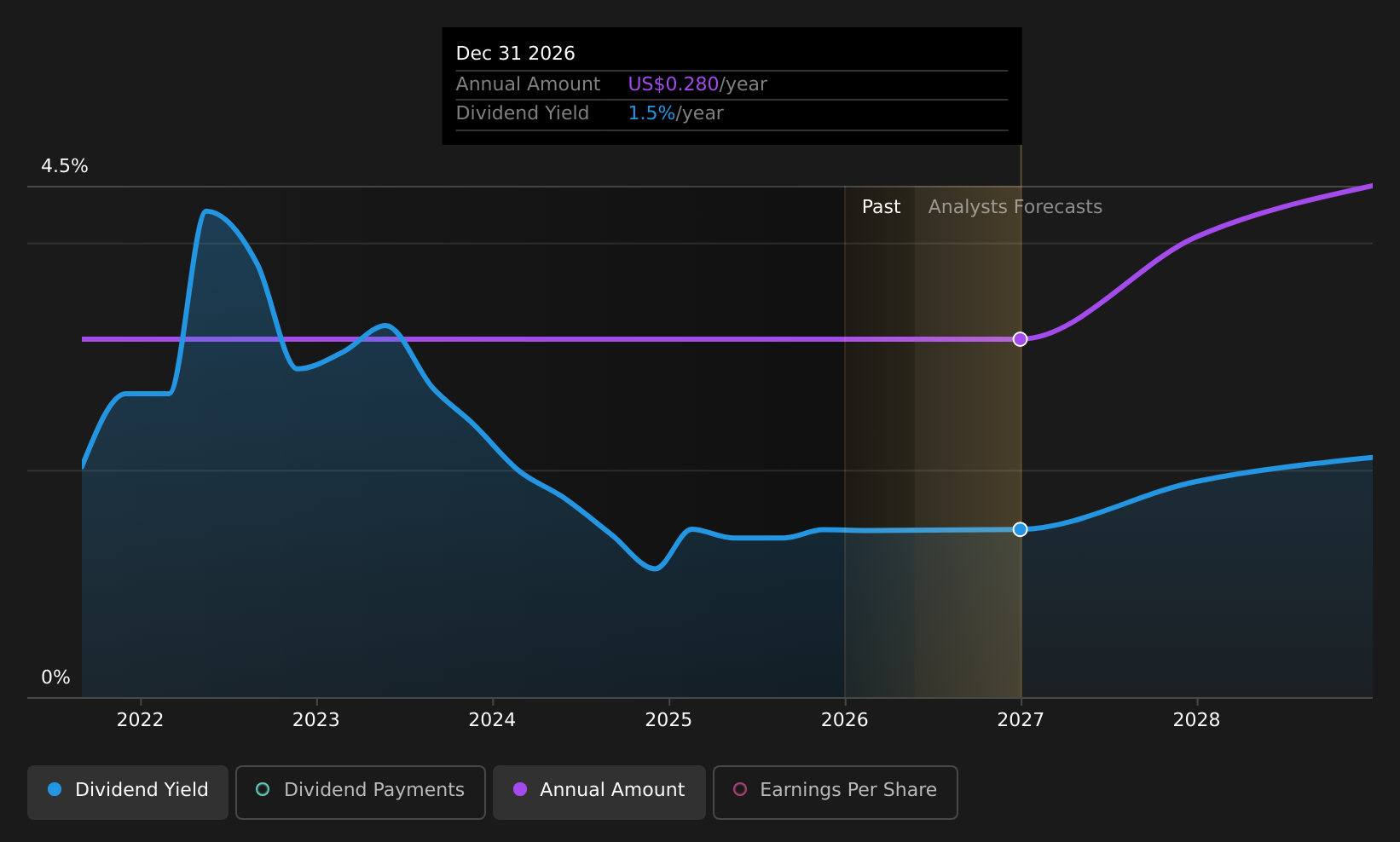Click the 2028 axis label
This screenshot has height=842, width=1400.
(1196, 720)
